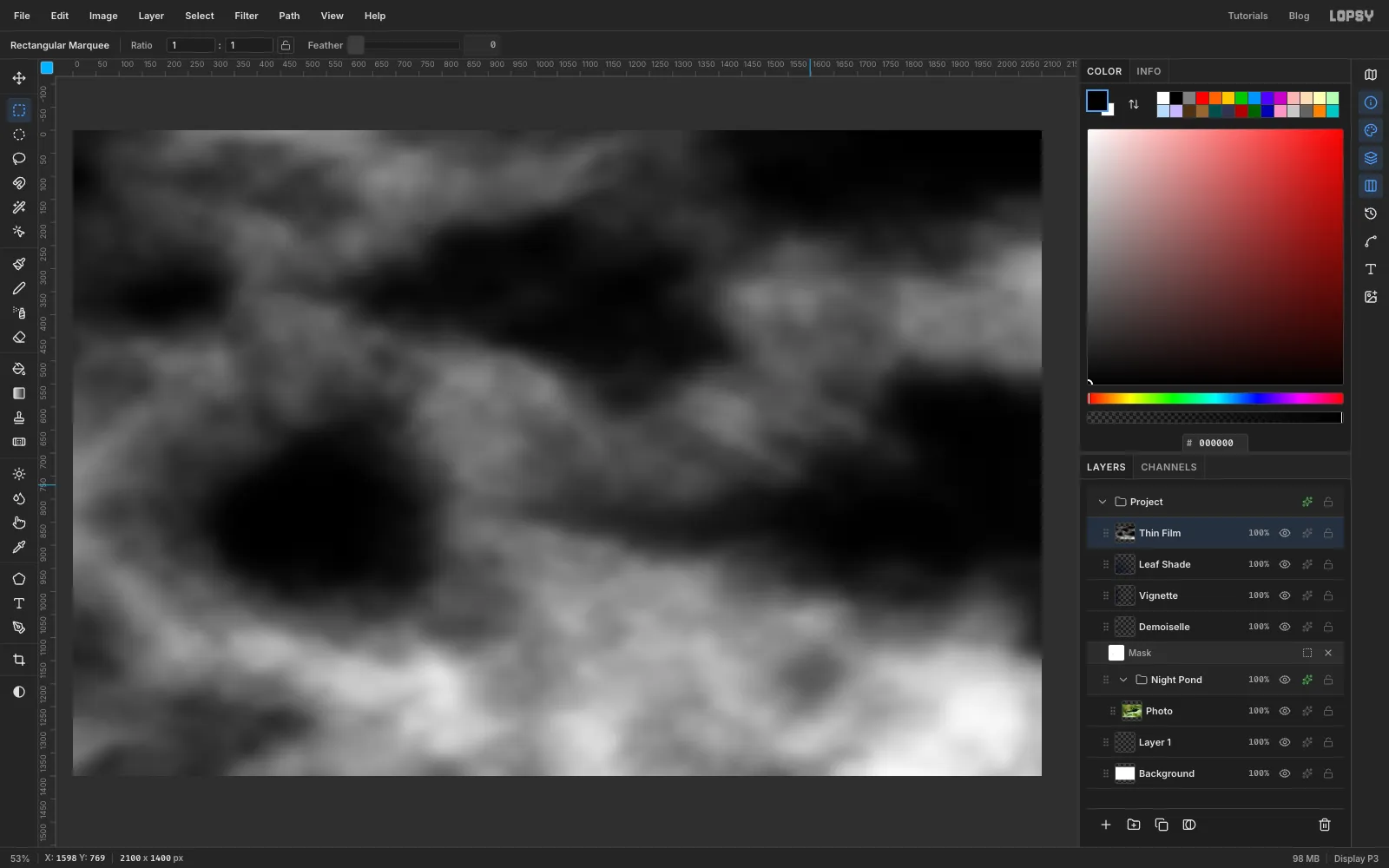The image size is (1389, 868).
Task: Add a new layer with plus icon
Action: tap(1106, 825)
